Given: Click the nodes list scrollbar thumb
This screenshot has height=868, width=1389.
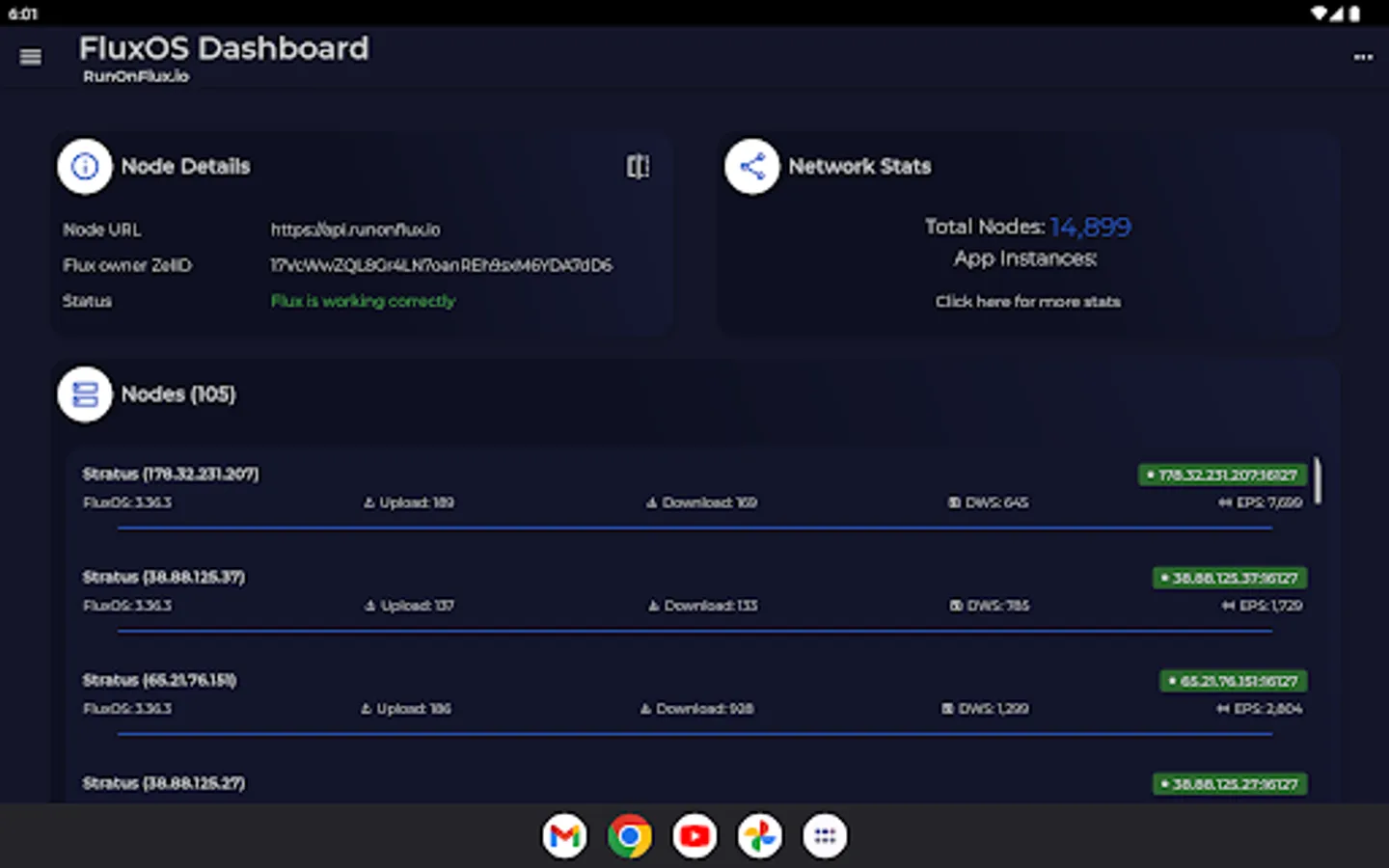Looking at the screenshot, I should pyautogui.click(x=1318, y=480).
